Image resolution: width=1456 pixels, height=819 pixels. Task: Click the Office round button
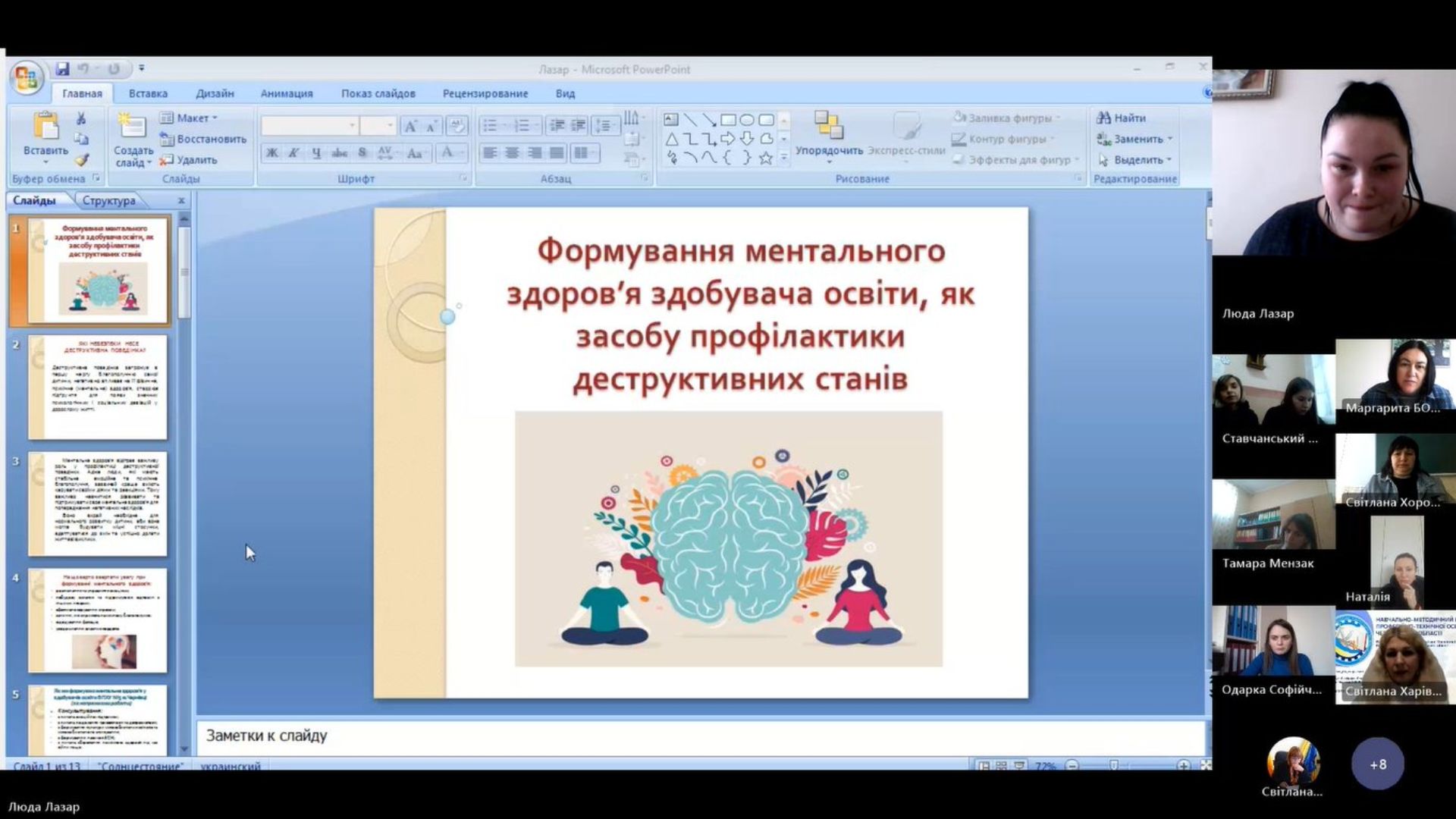tap(27, 78)
